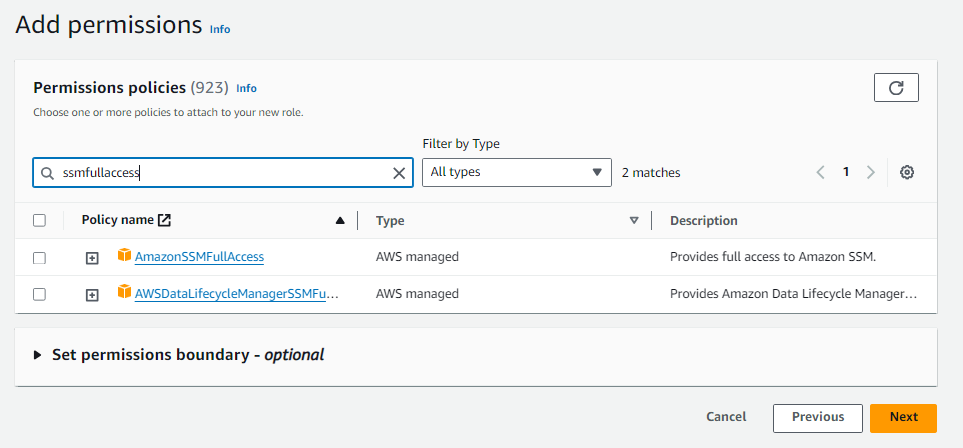This screenshot has width=963, height=448.
Task: Click the search magnifier icon
Action: pyautogui.click(x=47, y=173)
